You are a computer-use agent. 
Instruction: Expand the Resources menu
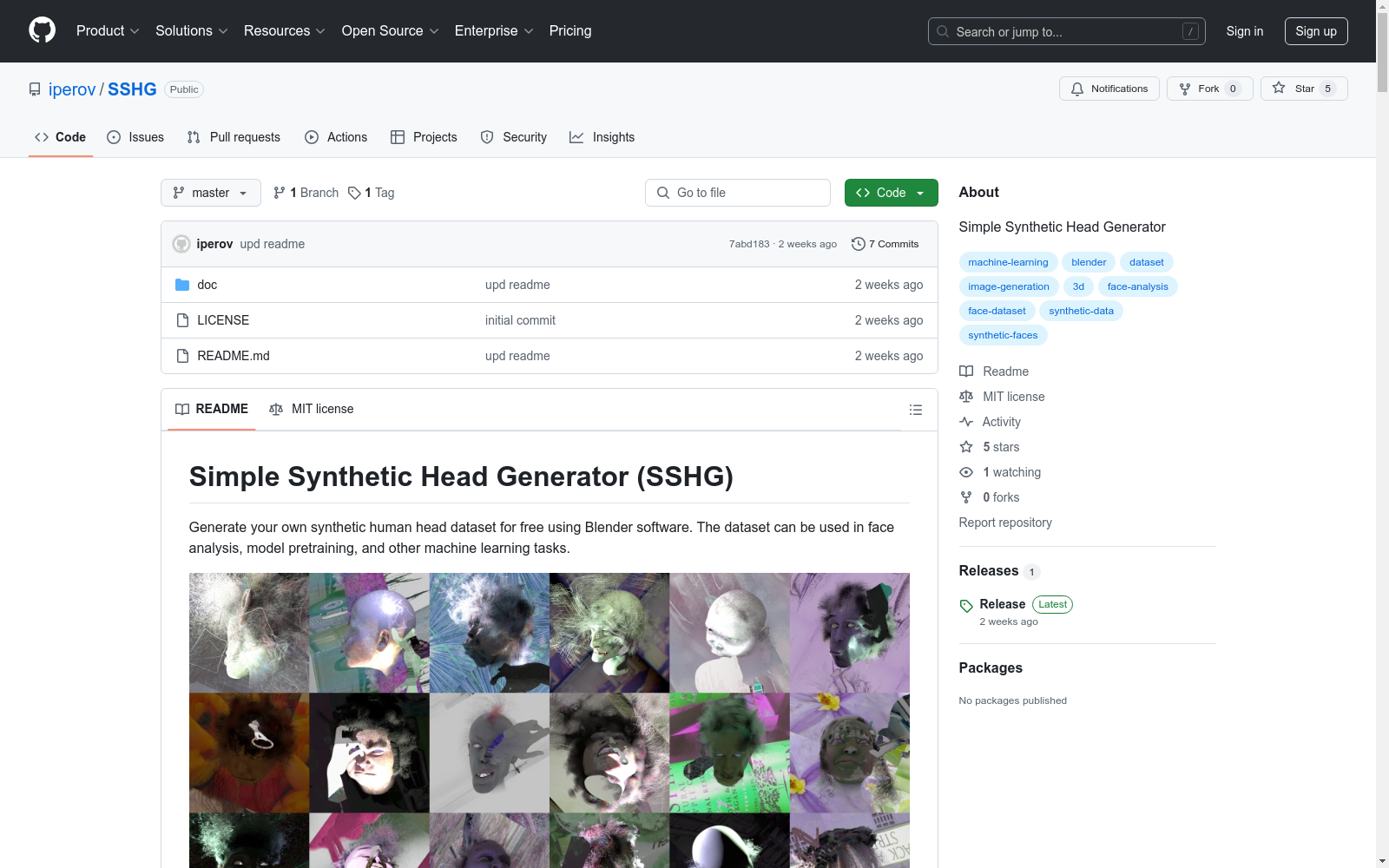coord(285,31)
